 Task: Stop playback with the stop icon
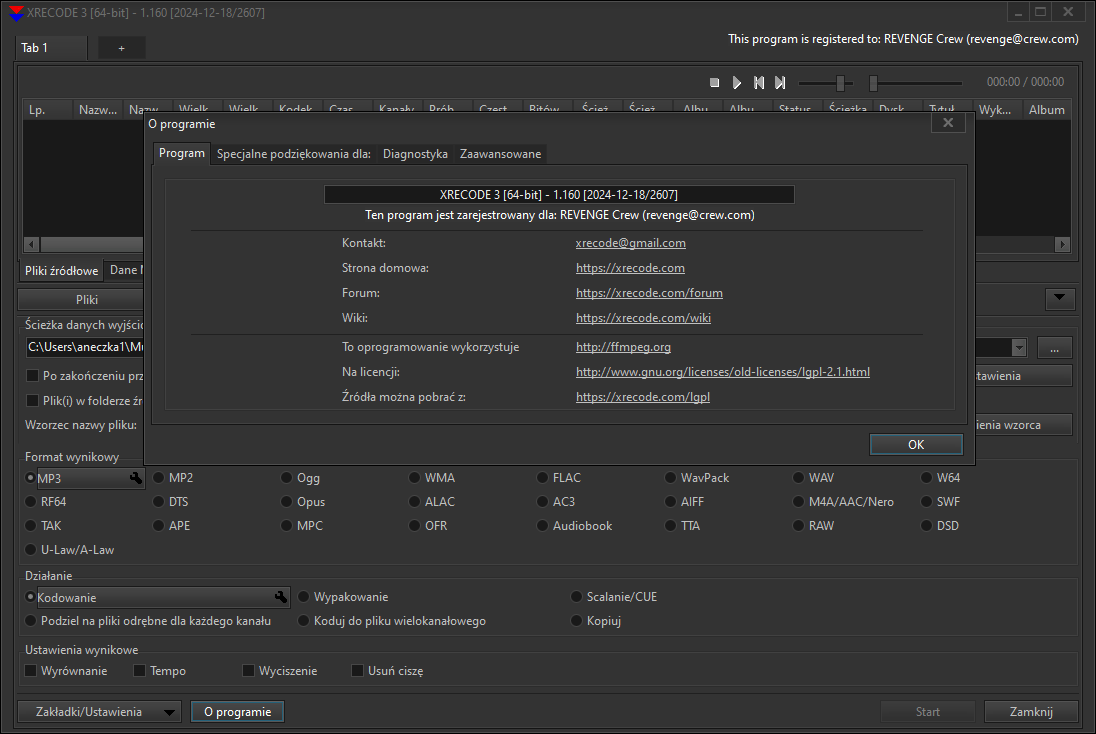714,82
